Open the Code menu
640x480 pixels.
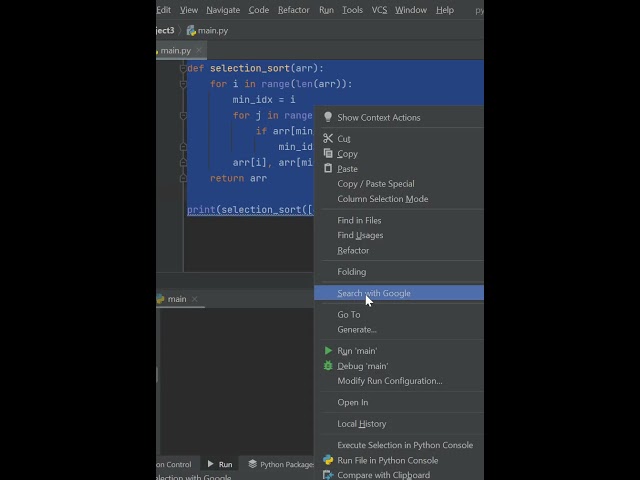point(259,10)
